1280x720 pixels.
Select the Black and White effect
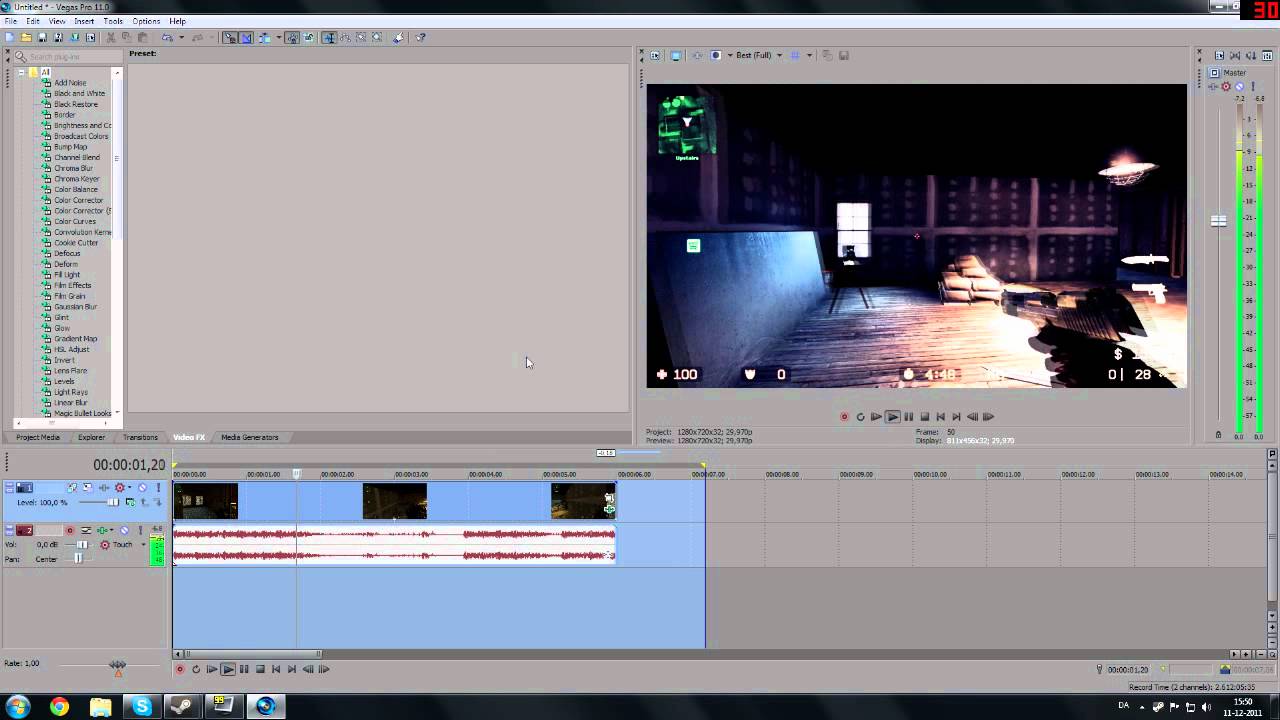[79, 93]
